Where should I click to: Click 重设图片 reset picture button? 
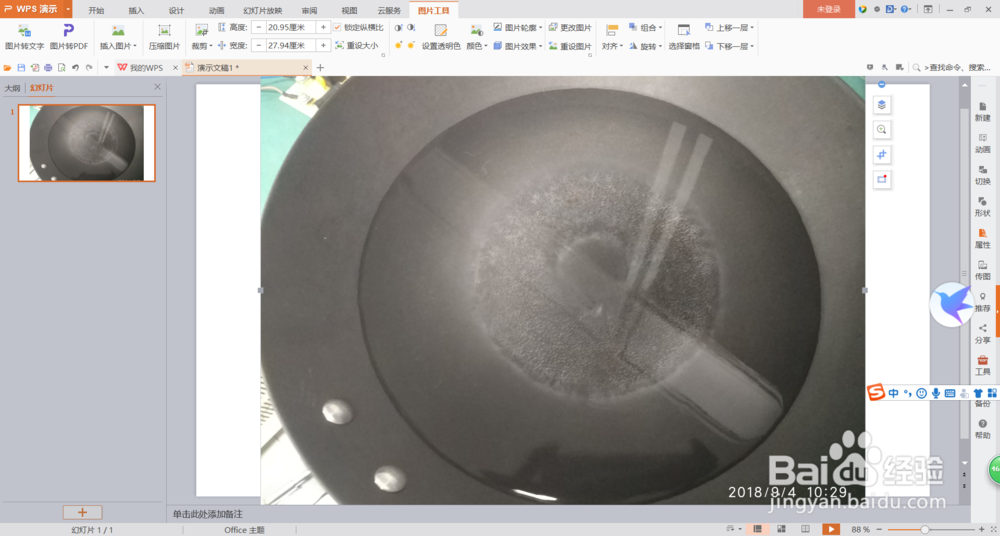(570, 46)
